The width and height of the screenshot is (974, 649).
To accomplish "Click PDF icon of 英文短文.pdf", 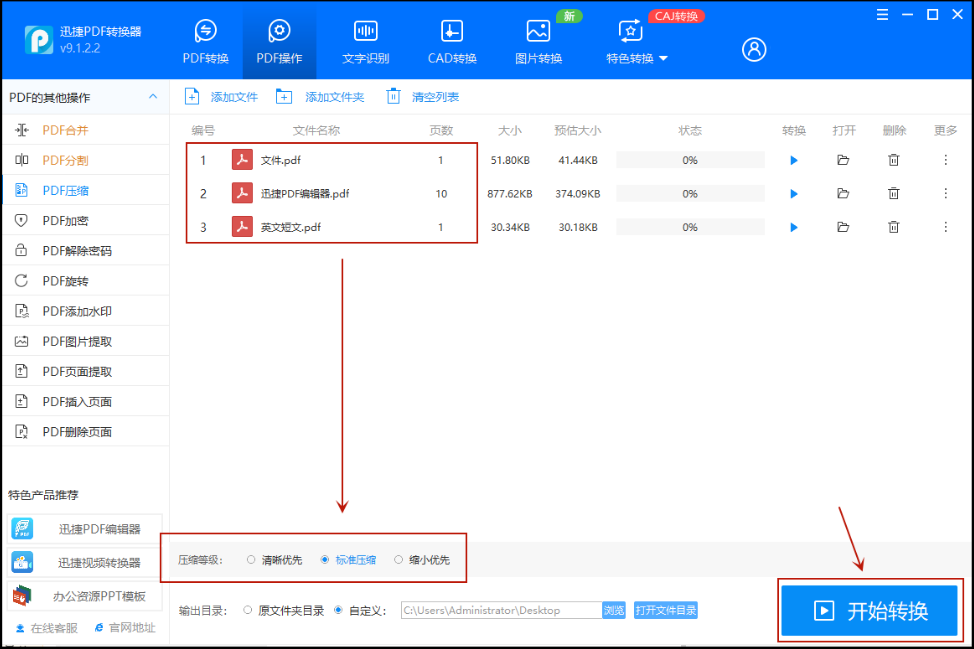I will coord(242,227).
